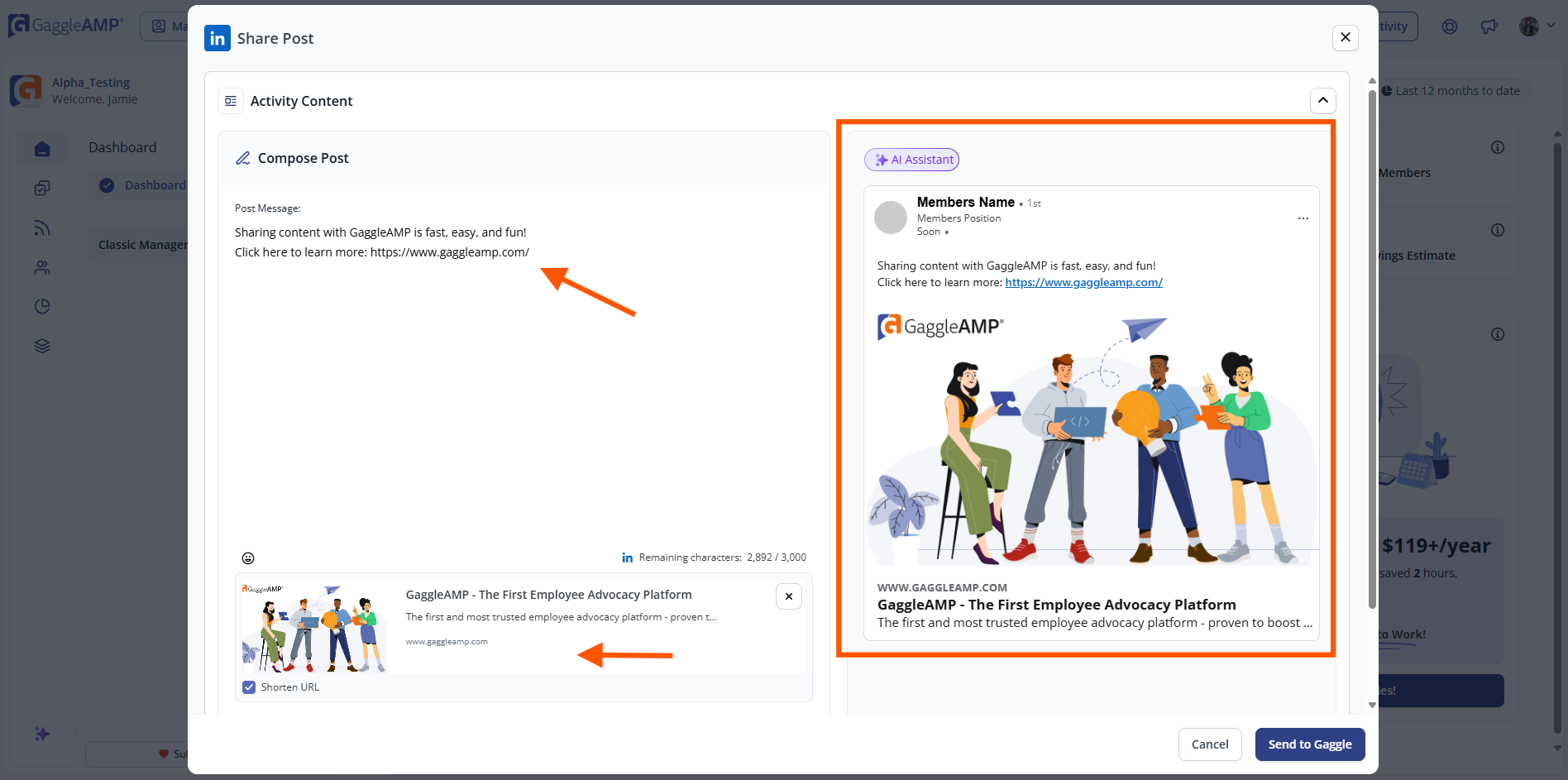Click the info icon beside Earnings Estimate card
Screen dimensions: 1568x780
(x=1498, y=230)
